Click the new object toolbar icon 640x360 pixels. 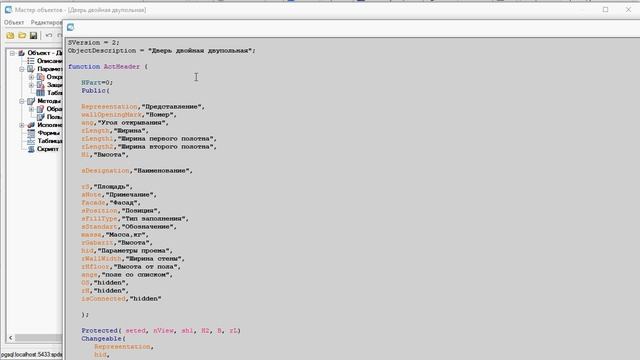pyautogui.click(x=10, y=36)
